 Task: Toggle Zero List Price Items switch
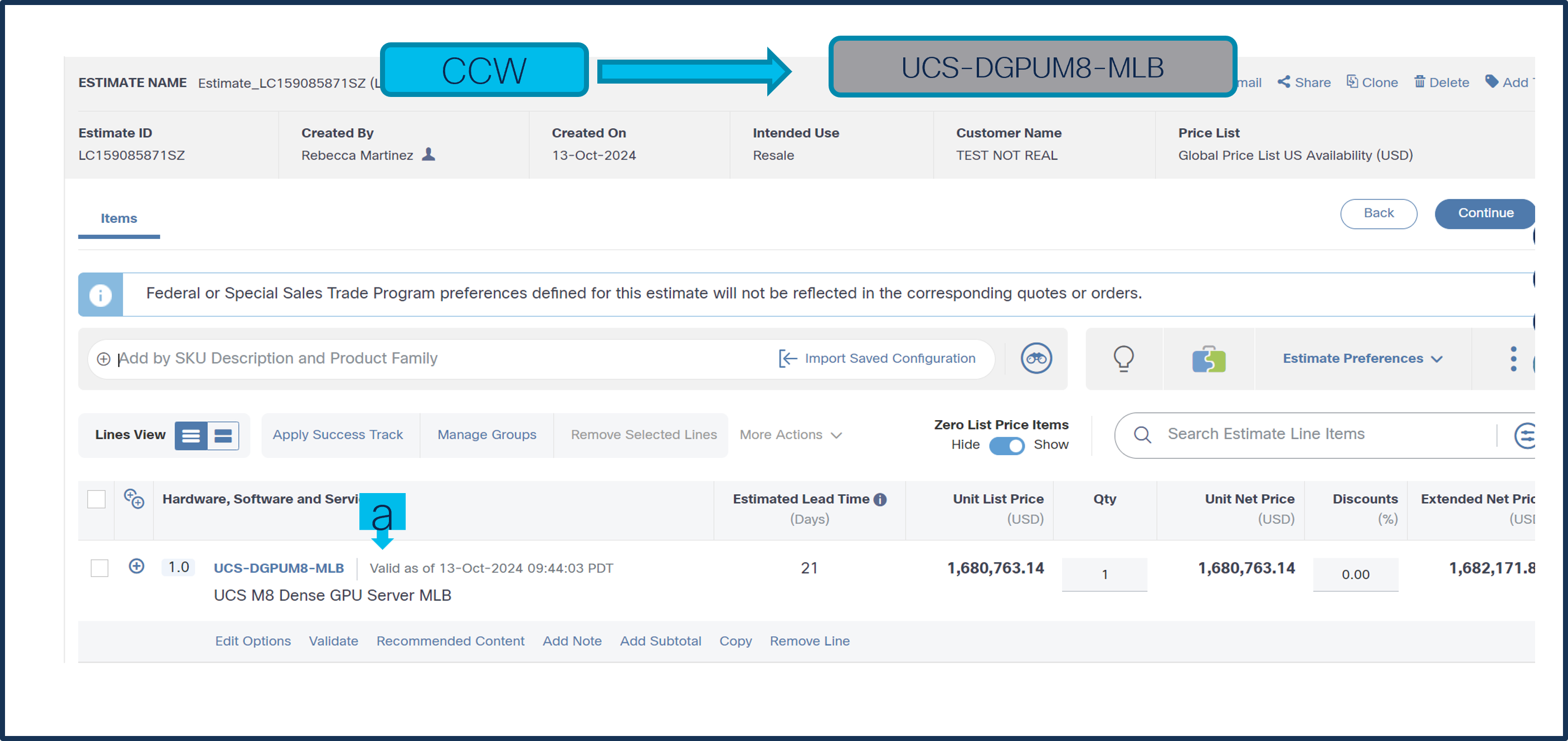pyautogui.click(x=1007, y=445)
